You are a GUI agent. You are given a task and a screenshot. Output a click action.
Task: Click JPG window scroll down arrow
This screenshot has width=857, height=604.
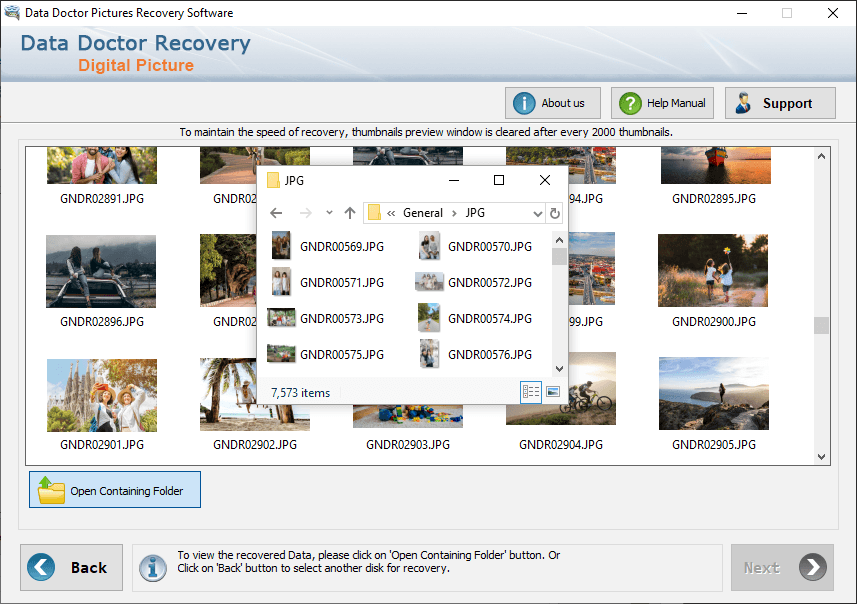pos(559,369)
